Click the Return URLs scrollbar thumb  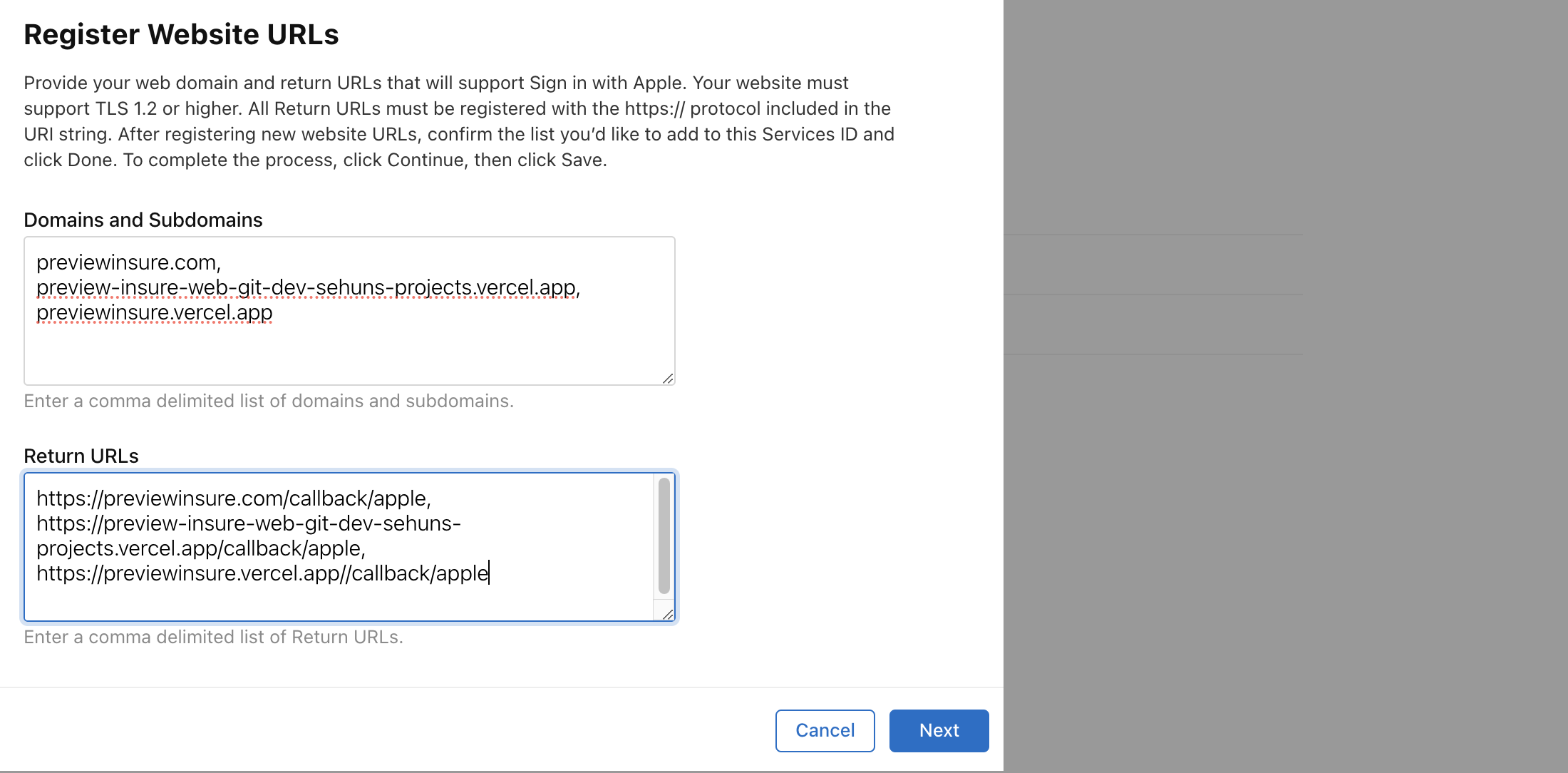664,535
